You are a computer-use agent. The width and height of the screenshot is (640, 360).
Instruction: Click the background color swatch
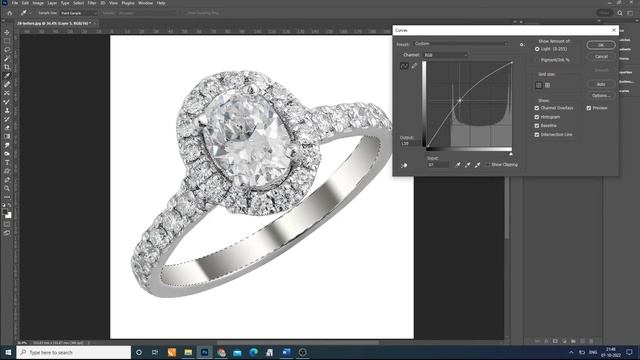click(9, 216)
